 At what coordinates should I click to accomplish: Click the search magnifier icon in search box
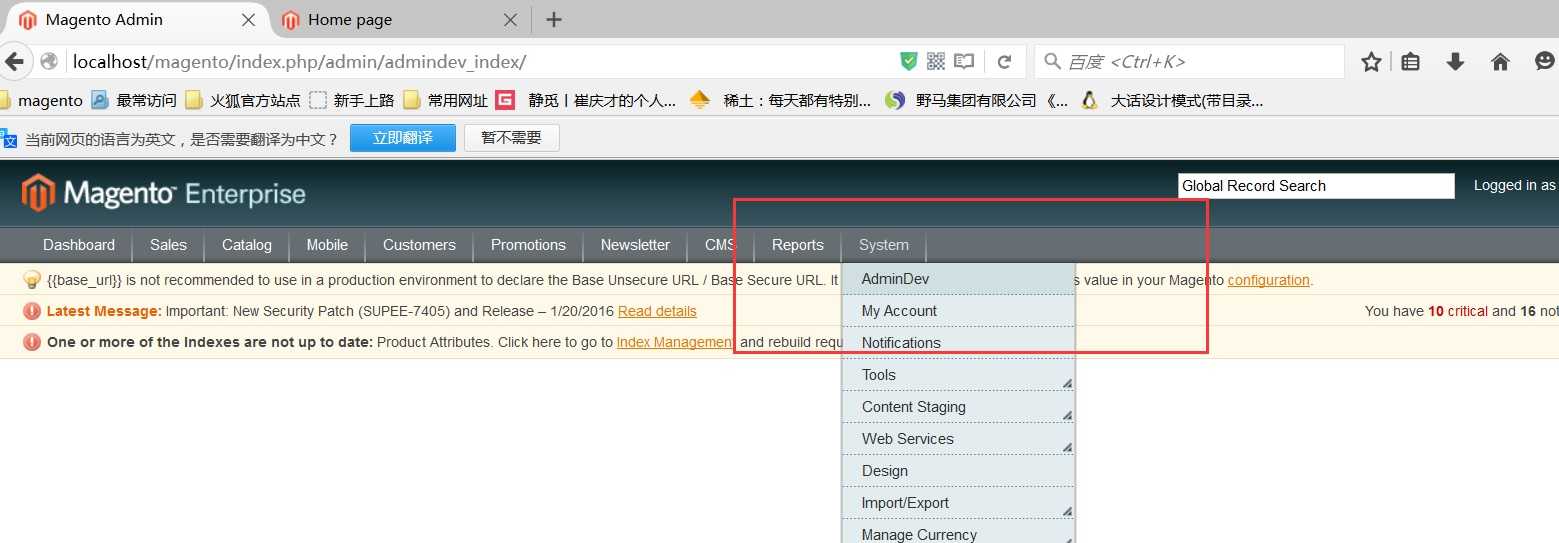(1052, 62)
